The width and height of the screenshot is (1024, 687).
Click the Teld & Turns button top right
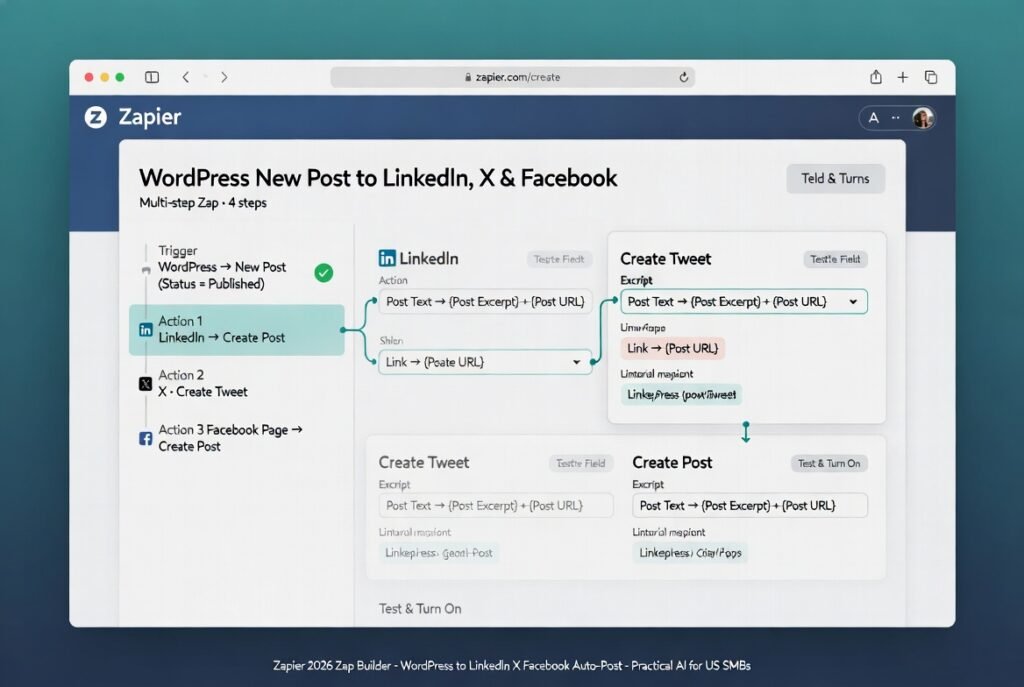pos(835,178)
